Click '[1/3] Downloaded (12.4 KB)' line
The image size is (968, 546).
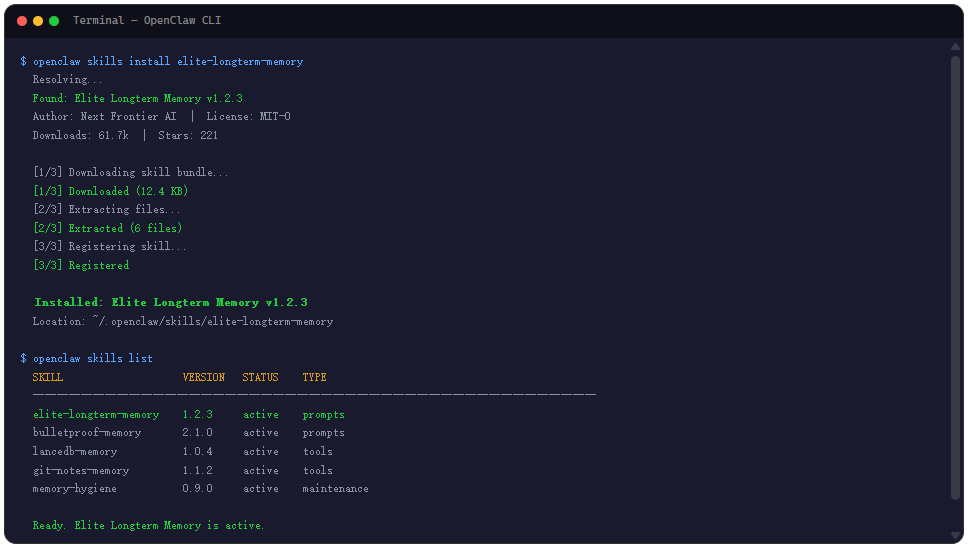111,191
